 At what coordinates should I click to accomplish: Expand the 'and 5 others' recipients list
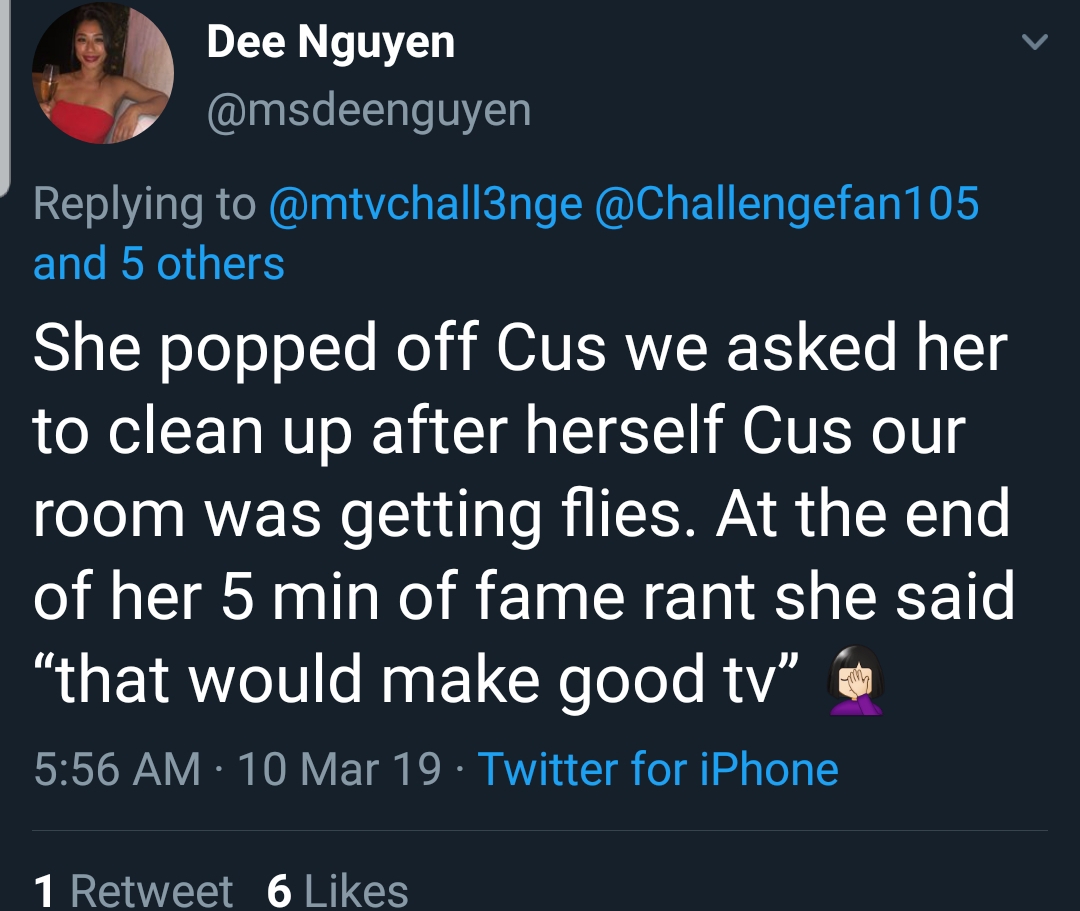tap(158, 264)
